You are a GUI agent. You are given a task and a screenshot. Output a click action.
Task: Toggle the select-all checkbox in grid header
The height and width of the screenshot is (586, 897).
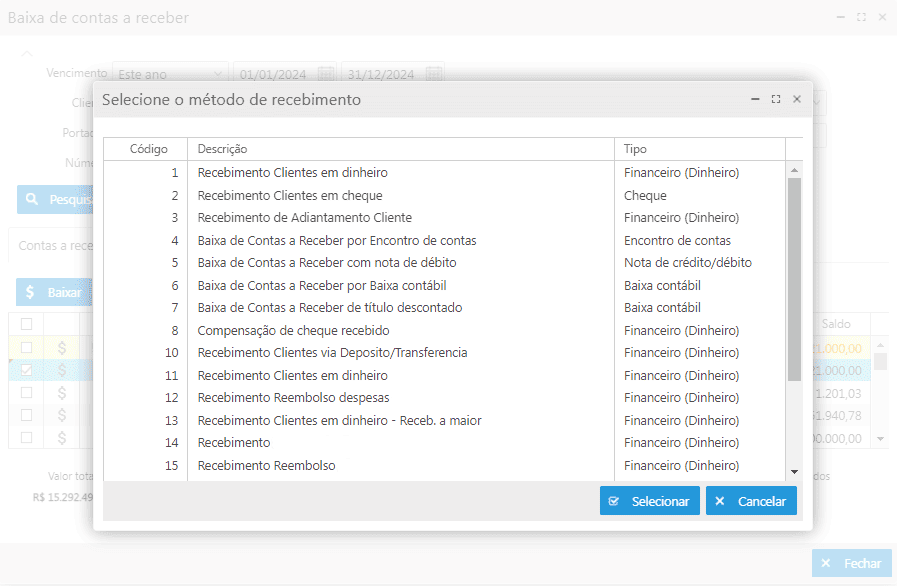point(27,324)
